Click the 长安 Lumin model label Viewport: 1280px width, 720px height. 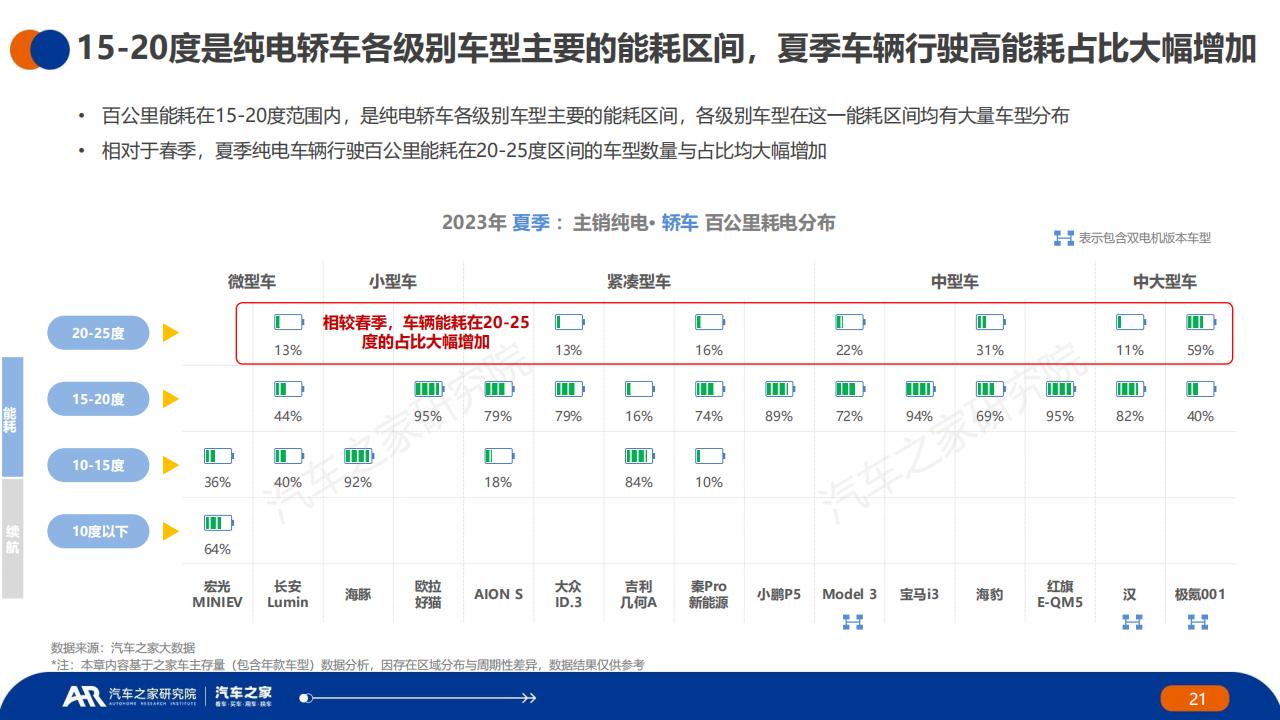click(x=288, y=594)
